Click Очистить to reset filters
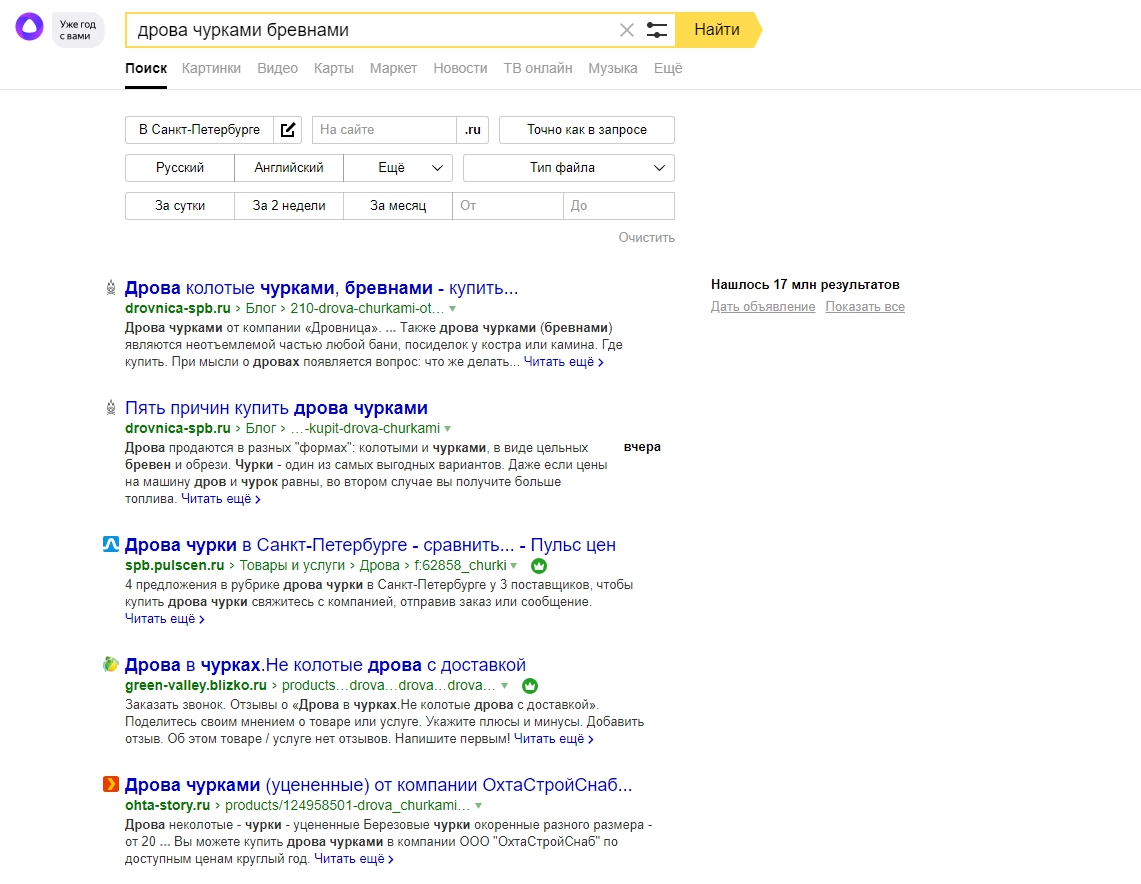The height and width of the screenshot is (884, 1141). (647, 237)
